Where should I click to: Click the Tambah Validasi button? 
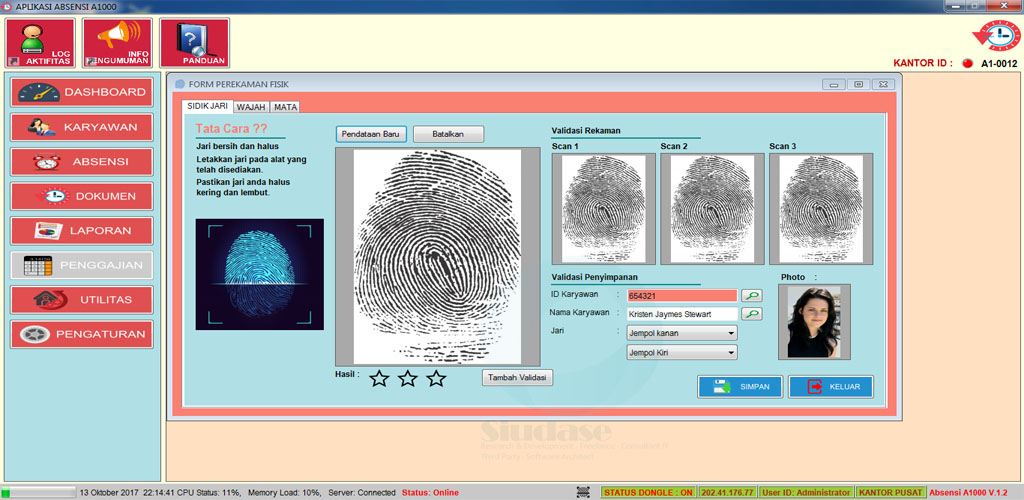[518, 377]
